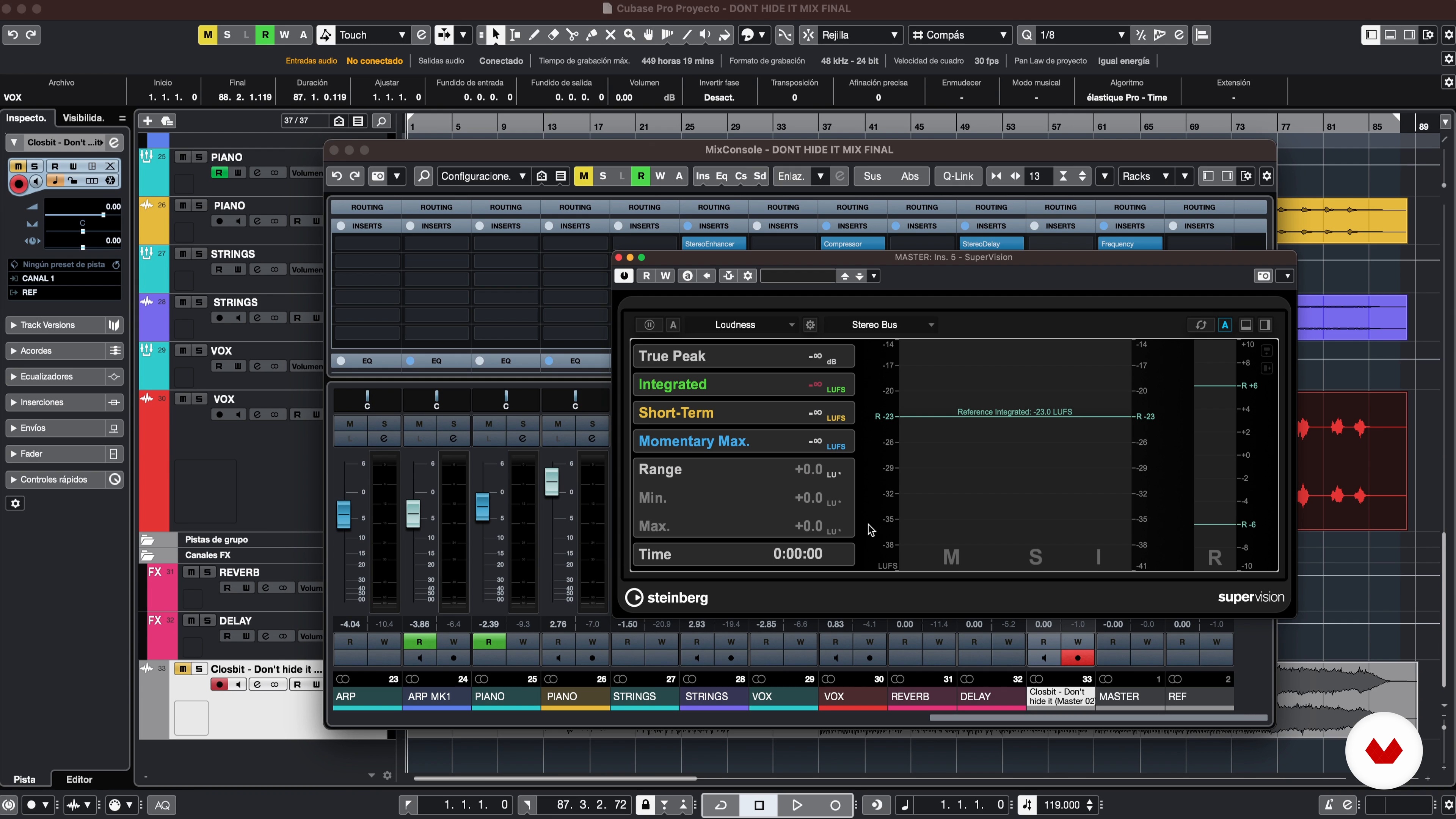Open SuperVision module settings gear
Viewport: 1456px width, 819px height.
pyautogui.click(x=810, y=325)
